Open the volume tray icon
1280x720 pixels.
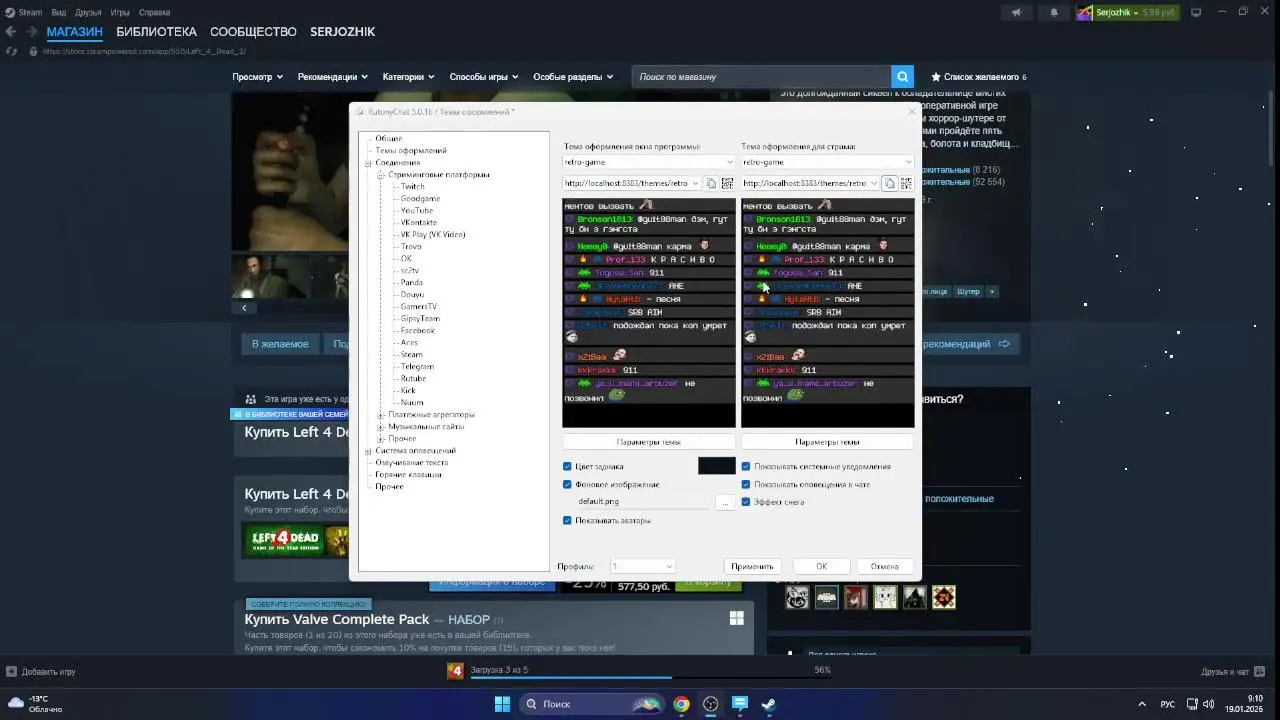tap(1209, 704)
